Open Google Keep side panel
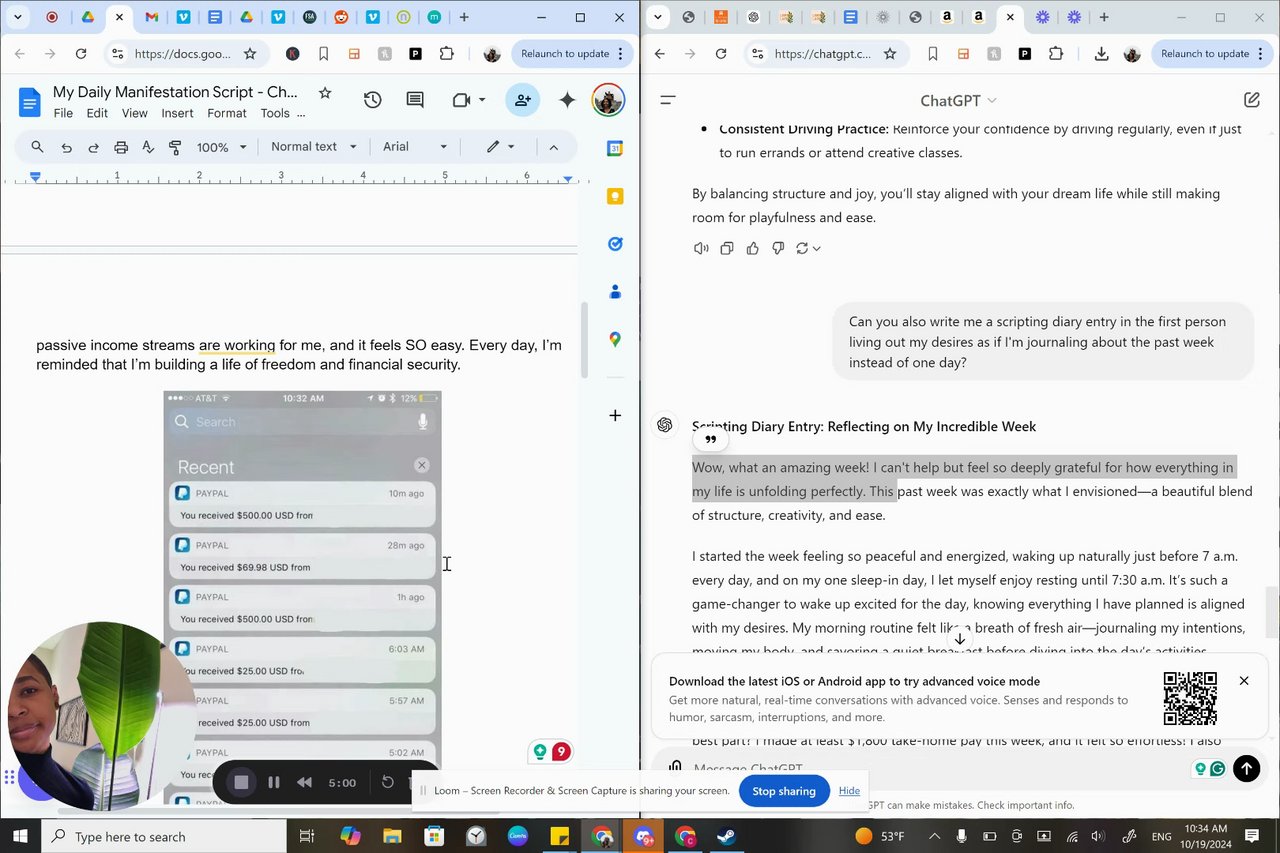 615,196
